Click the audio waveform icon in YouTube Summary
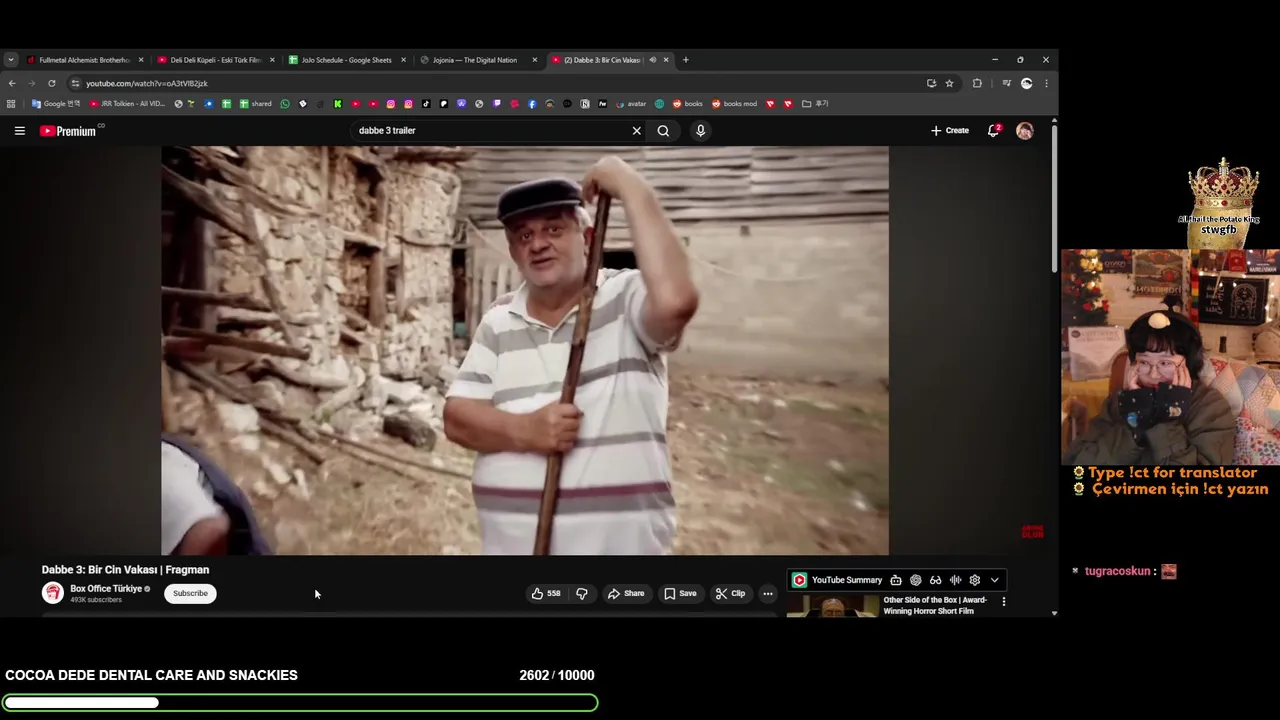 pyautogui.click(x=955, y=580)
